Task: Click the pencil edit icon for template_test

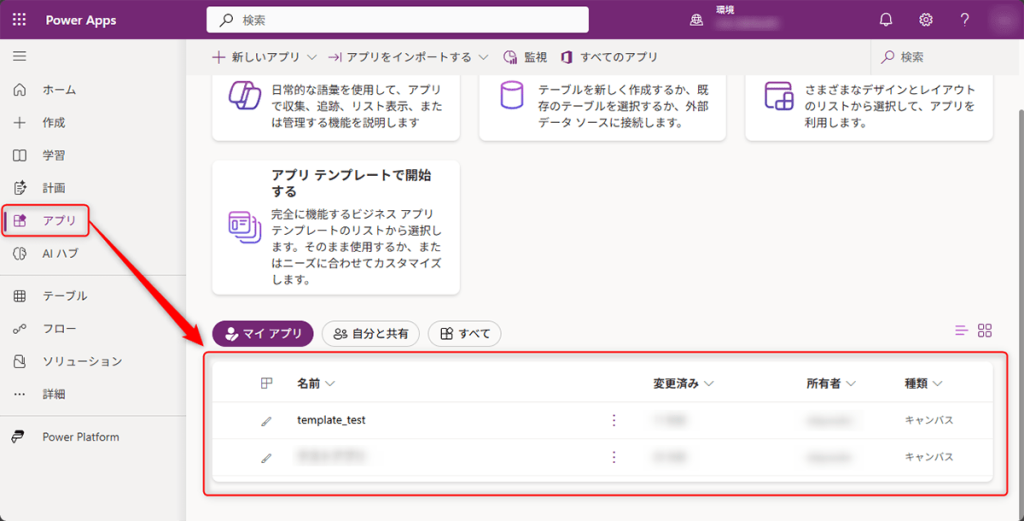Action: 266,421
